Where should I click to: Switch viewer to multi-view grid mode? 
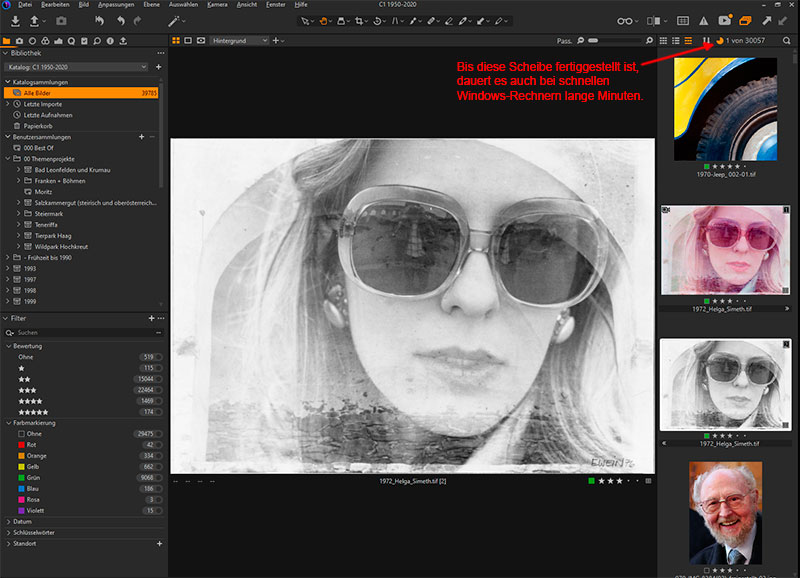click(176, 40)
